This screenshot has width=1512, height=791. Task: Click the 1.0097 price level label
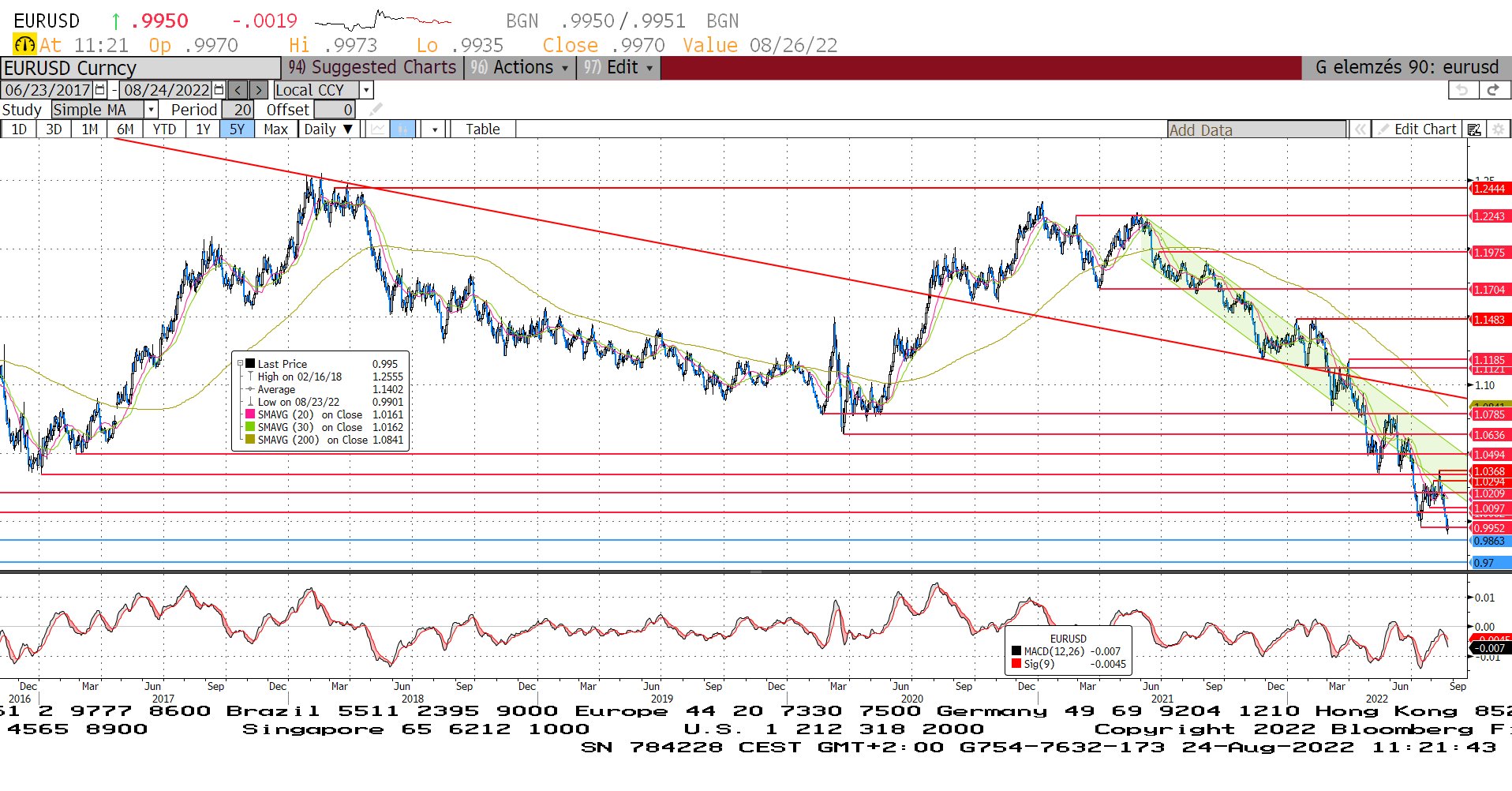1490,508
